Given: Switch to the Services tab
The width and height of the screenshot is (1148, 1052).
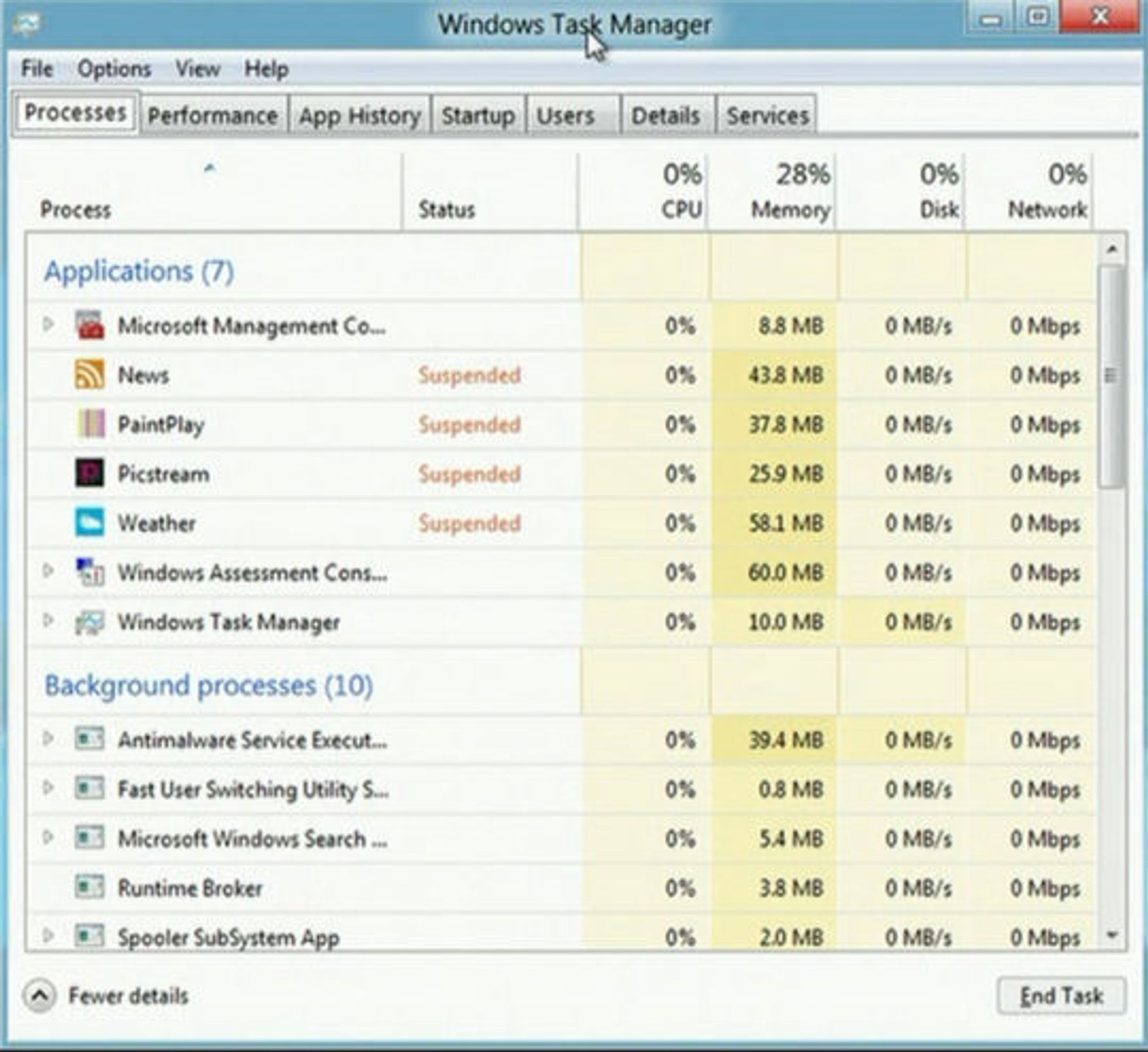Looking at the screenshot, I should [x=767, y=115].
